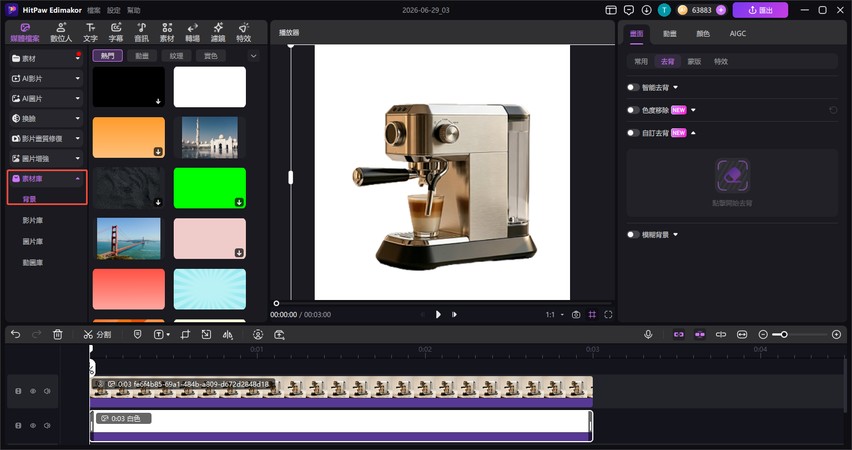Expand the AI圖片 dropdown

pyautogui.click(x=77, y=98)
